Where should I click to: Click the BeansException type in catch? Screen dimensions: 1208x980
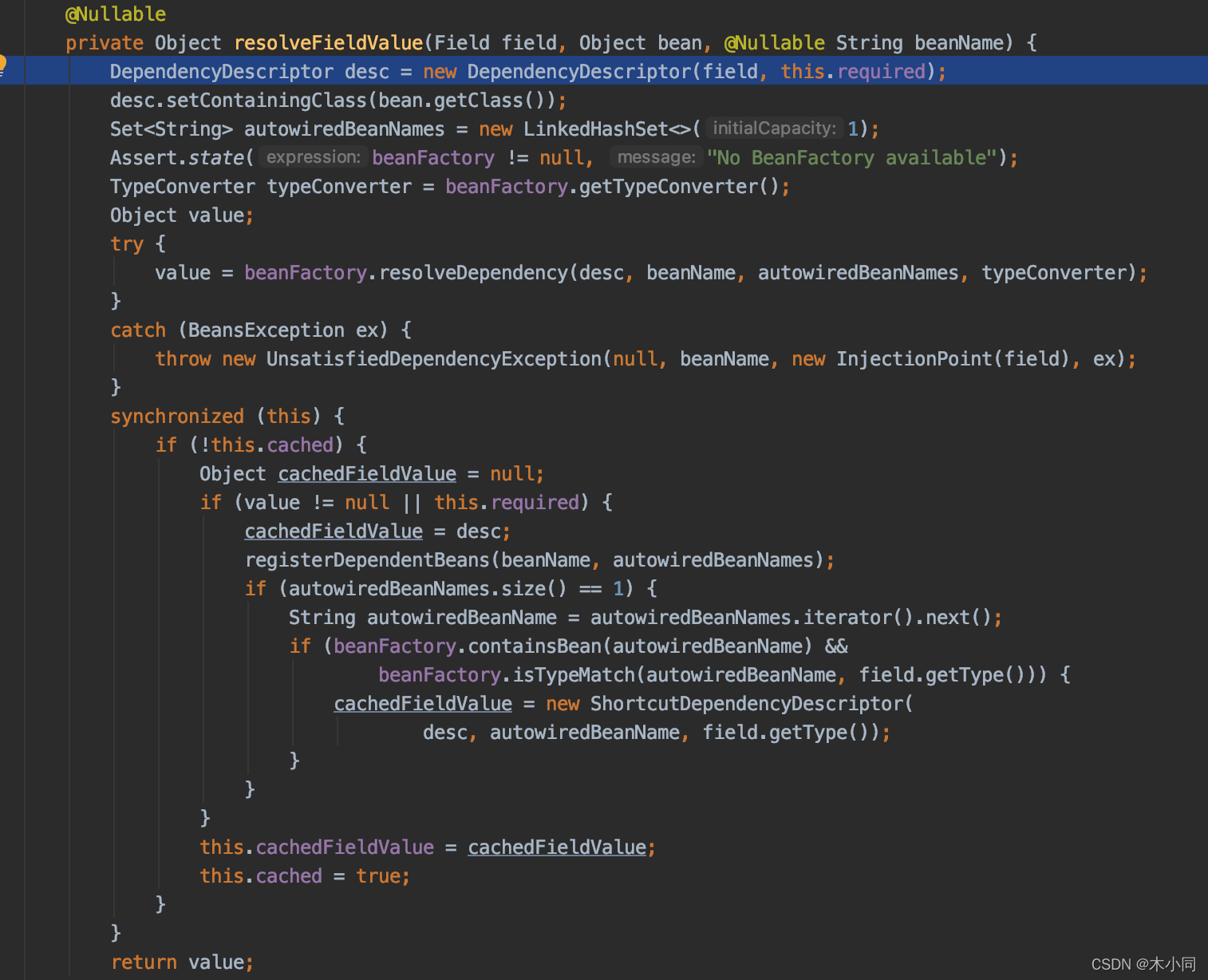266,330
